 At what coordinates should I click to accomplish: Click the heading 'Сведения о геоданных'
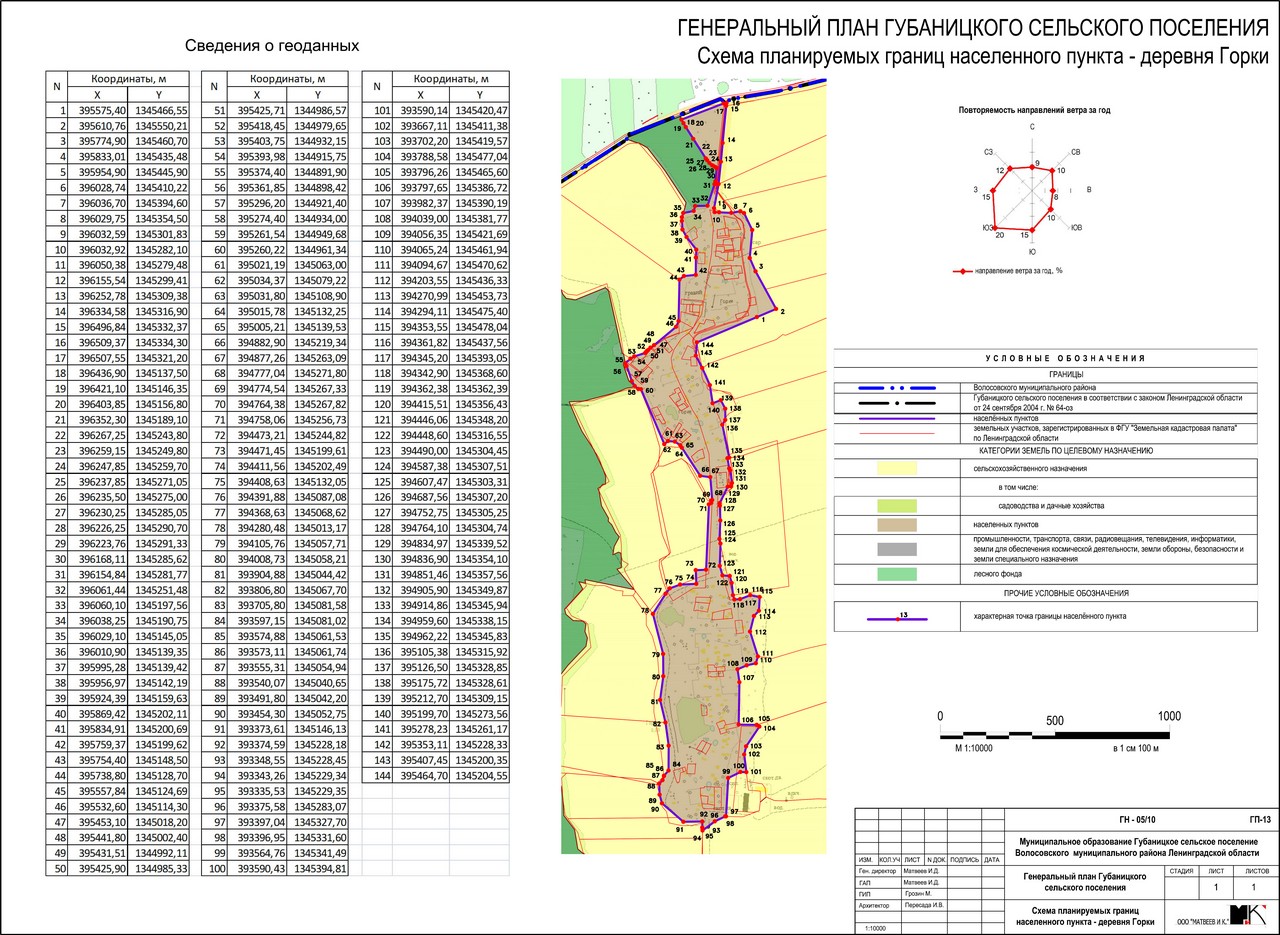coord(273,46)
